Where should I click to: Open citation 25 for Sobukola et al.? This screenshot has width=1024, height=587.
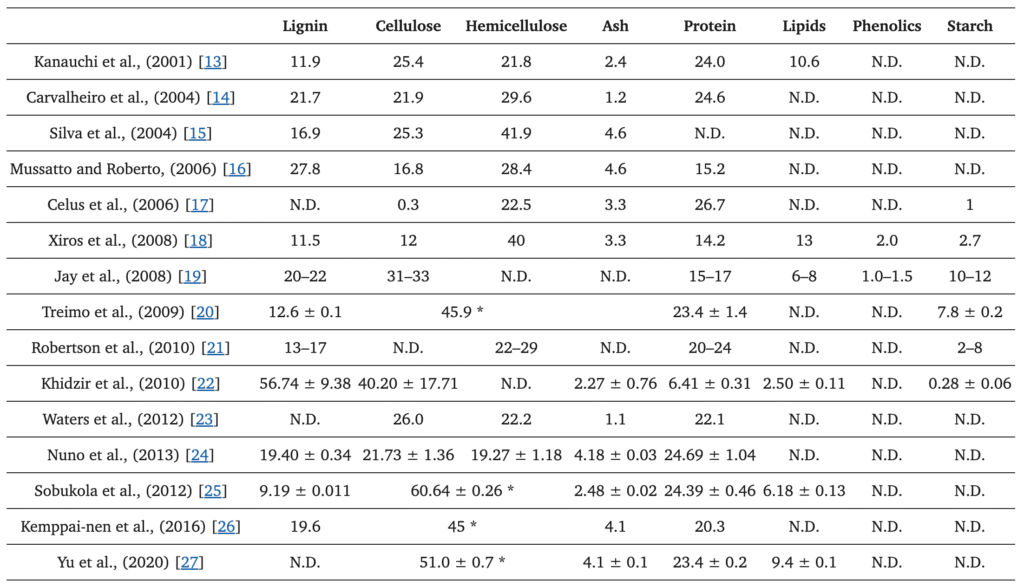pyautogui.click(x=212, y=491)
